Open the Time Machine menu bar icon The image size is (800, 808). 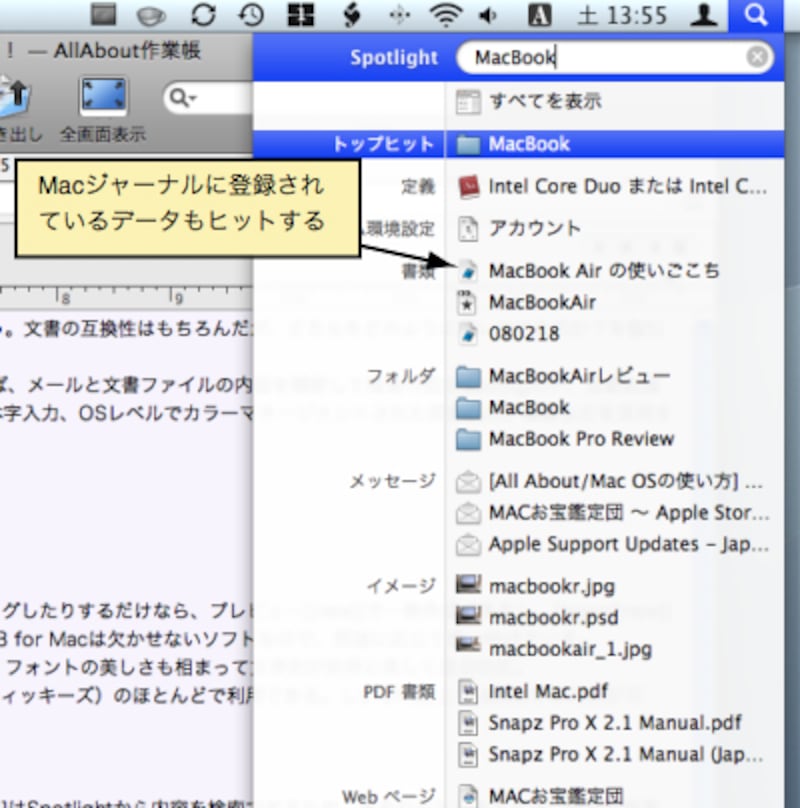pyautogui.click(x=253, y=15)
